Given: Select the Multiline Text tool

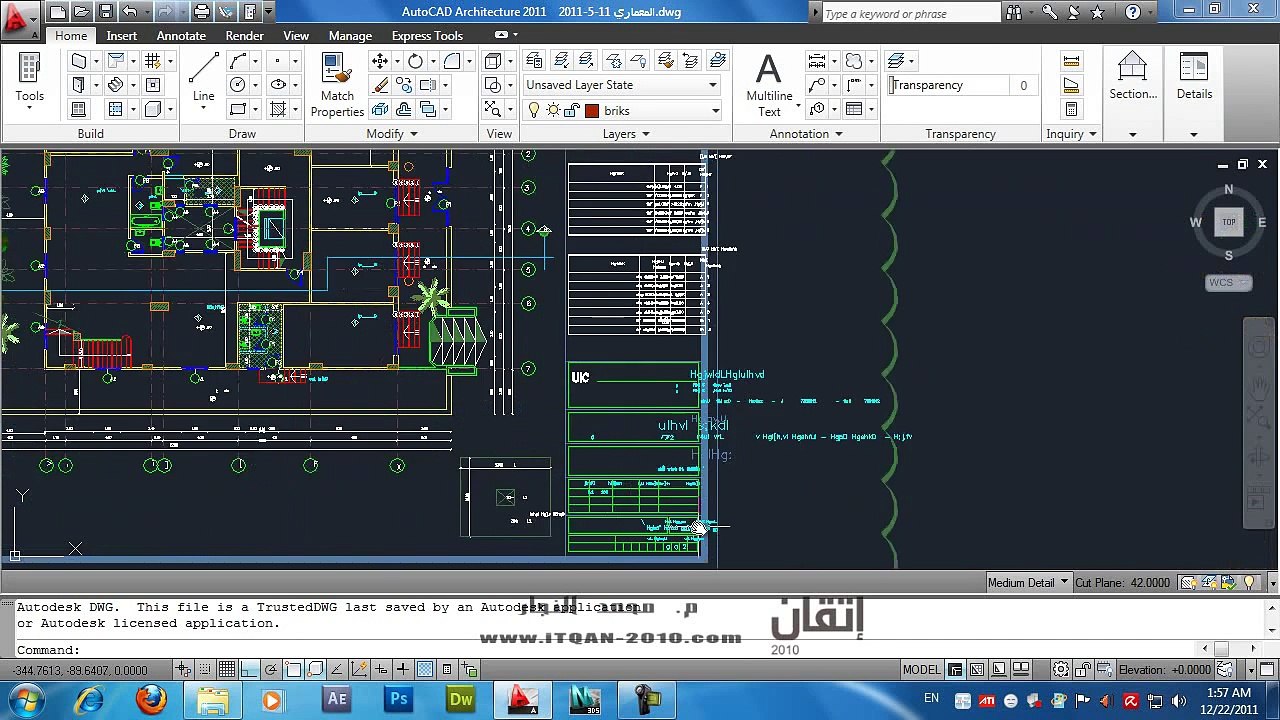Looking at the screenshot, I should [x=768, y=84].
